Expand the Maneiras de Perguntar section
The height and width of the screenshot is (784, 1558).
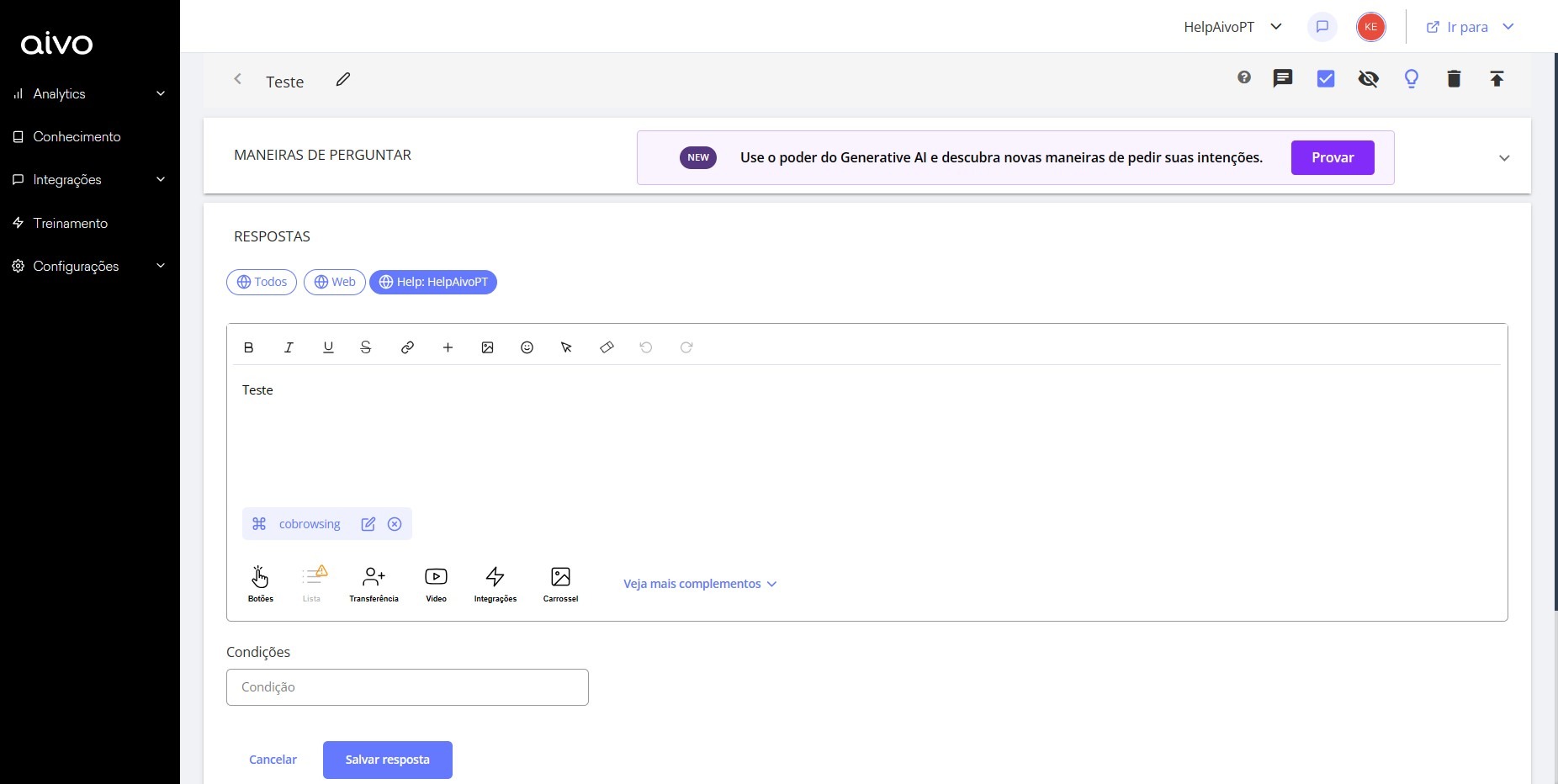pos(1504,158)
